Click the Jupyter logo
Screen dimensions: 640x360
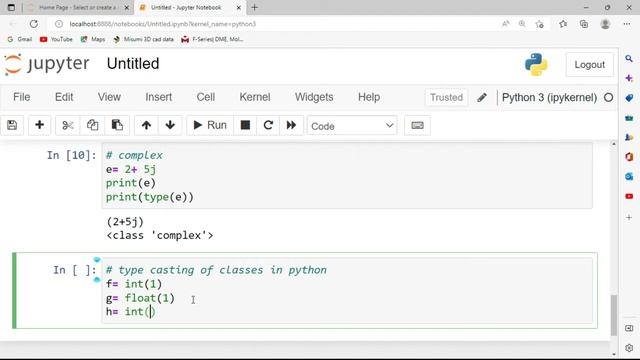point(47,64)
